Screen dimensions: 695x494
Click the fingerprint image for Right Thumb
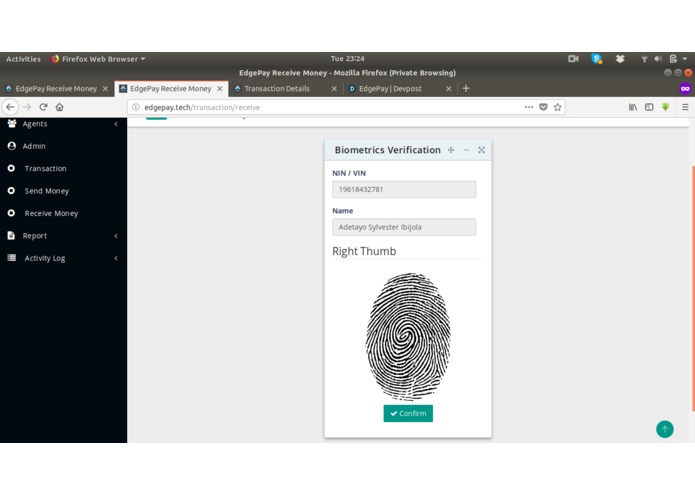coord(408,336)
